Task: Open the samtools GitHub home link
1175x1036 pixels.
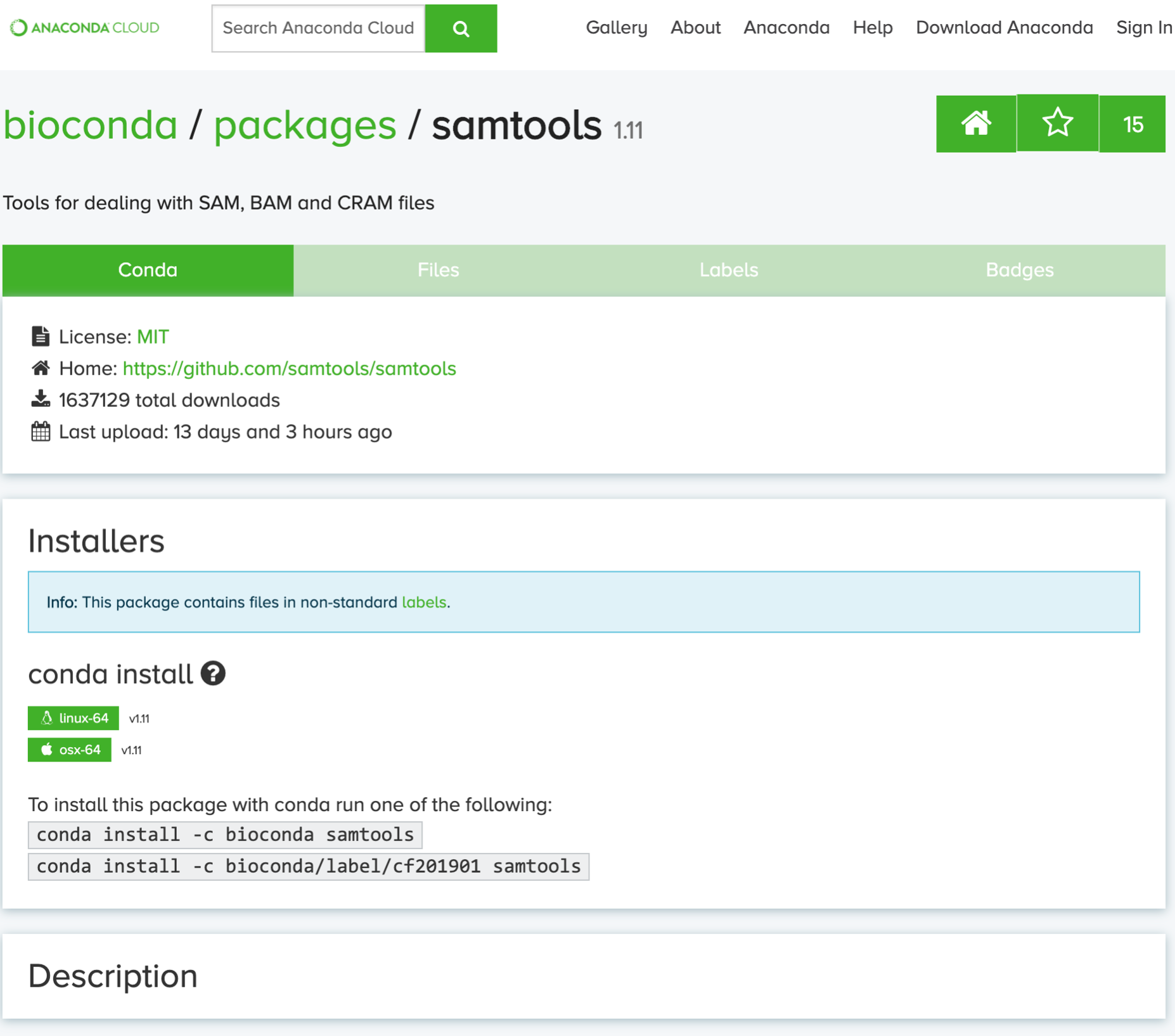Action: pyautogui.click(x=289, y=368)
